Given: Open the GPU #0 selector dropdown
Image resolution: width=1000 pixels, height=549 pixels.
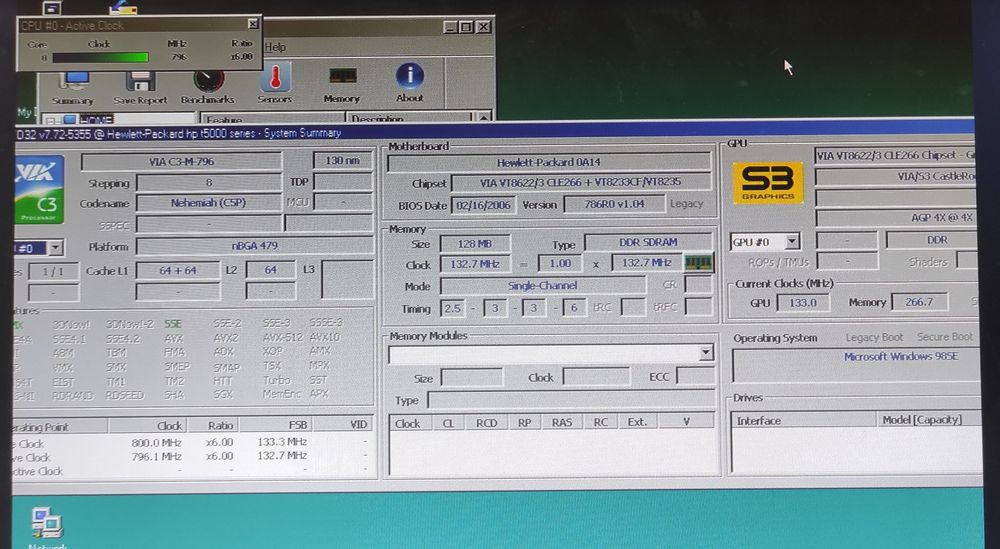Looking at the screenshot, I should click(792, 241).
